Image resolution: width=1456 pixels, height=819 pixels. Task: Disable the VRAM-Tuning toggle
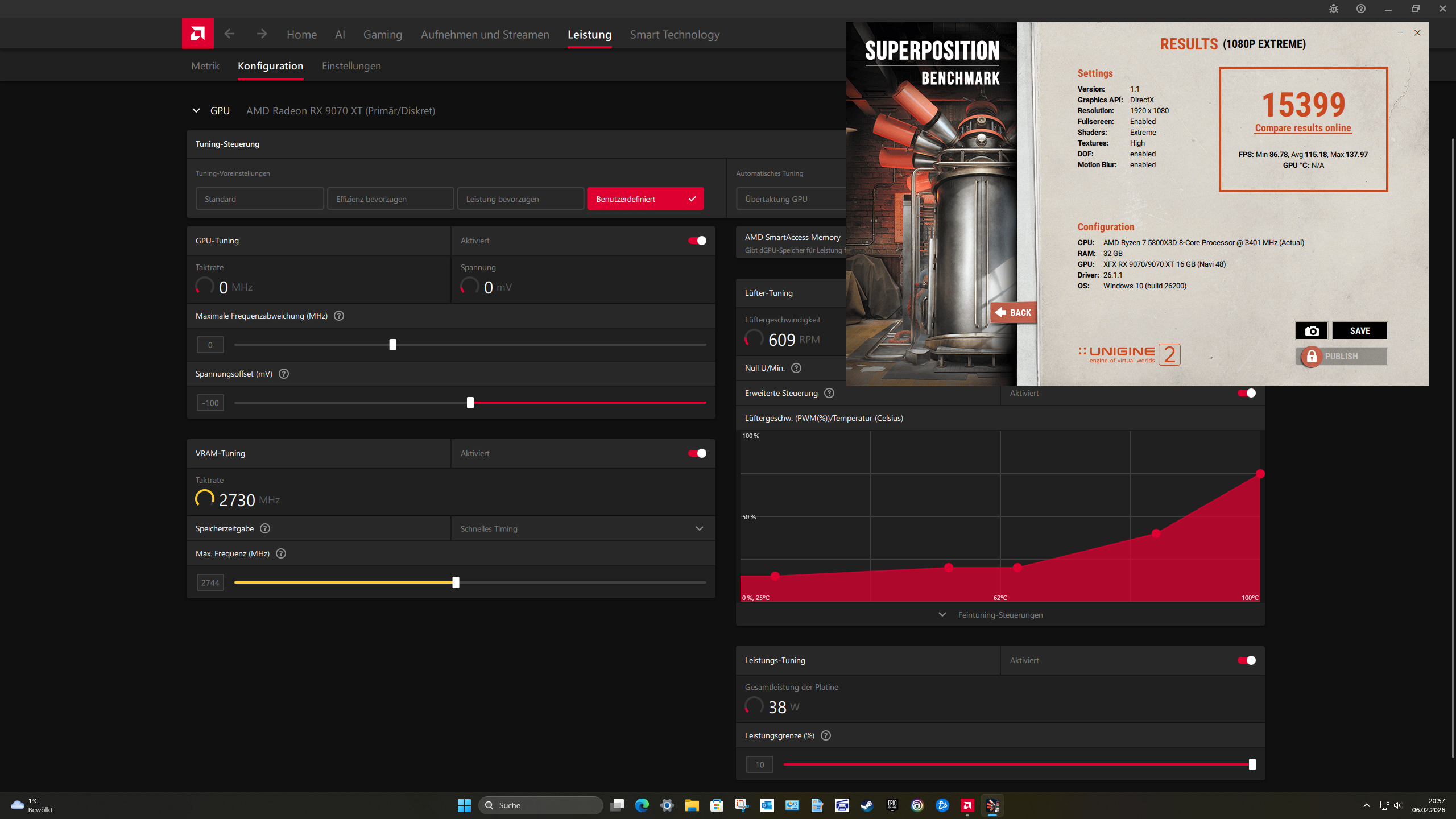[697, 453]
